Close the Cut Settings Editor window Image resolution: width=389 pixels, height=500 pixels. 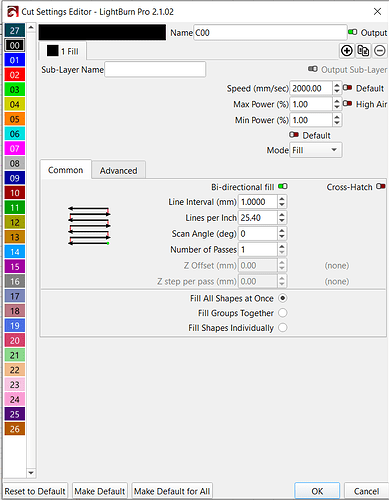click(x=377, y=12)
